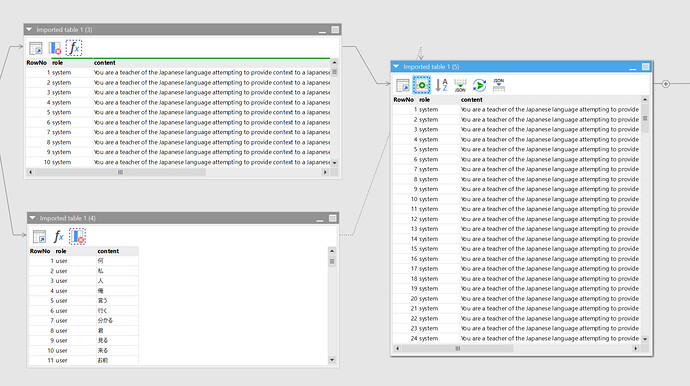Select the title bar of Imported table 1 (3)

tap(183, 29)
